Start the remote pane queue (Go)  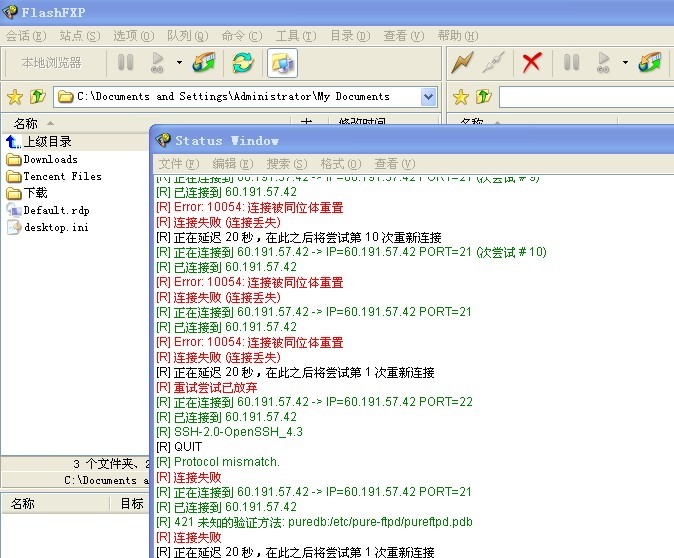(603, 62)
